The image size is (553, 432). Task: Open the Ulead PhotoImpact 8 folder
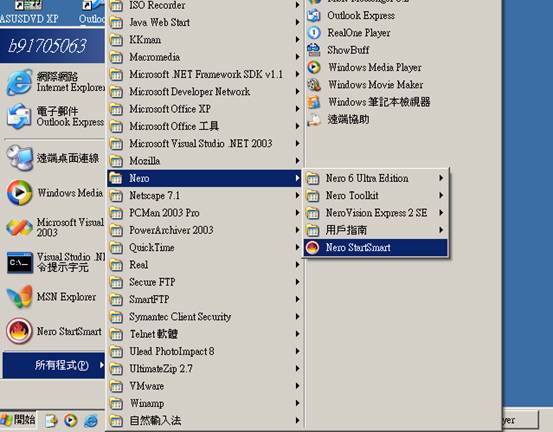click(204, 351)
